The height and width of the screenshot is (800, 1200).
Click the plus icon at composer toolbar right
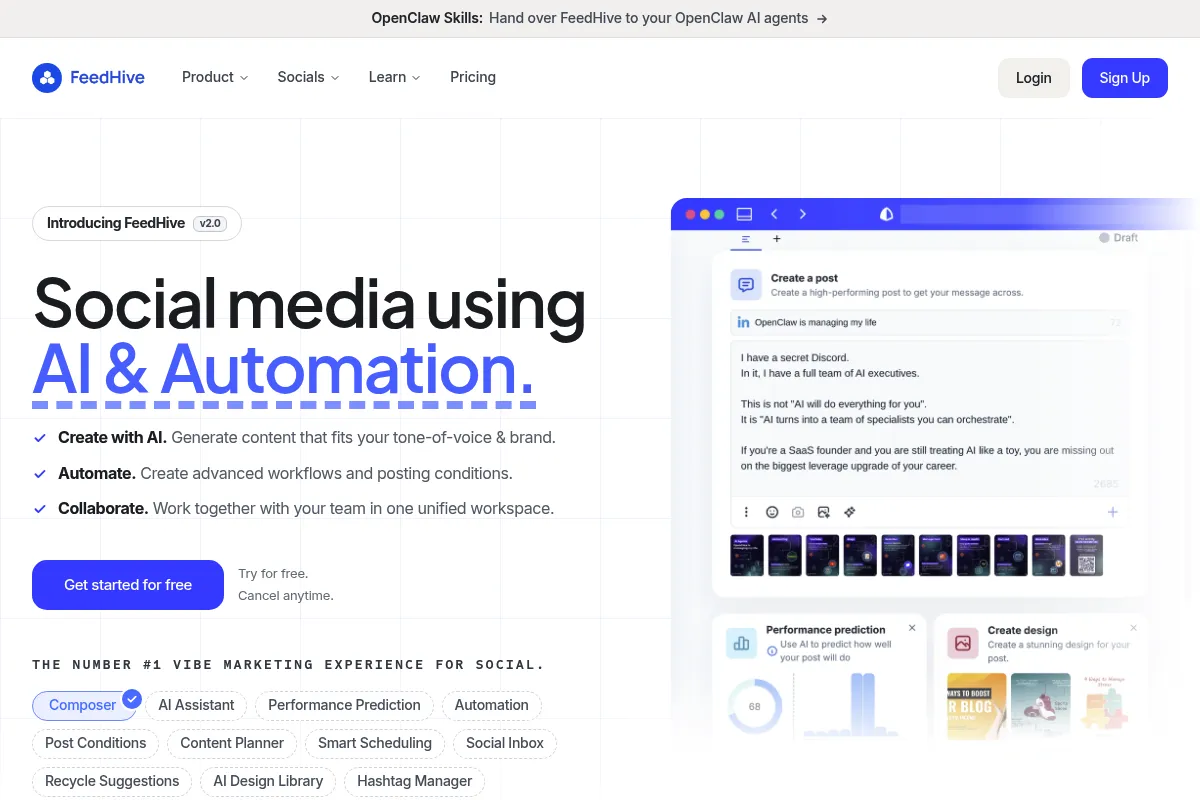click(x=1112, y=512)
